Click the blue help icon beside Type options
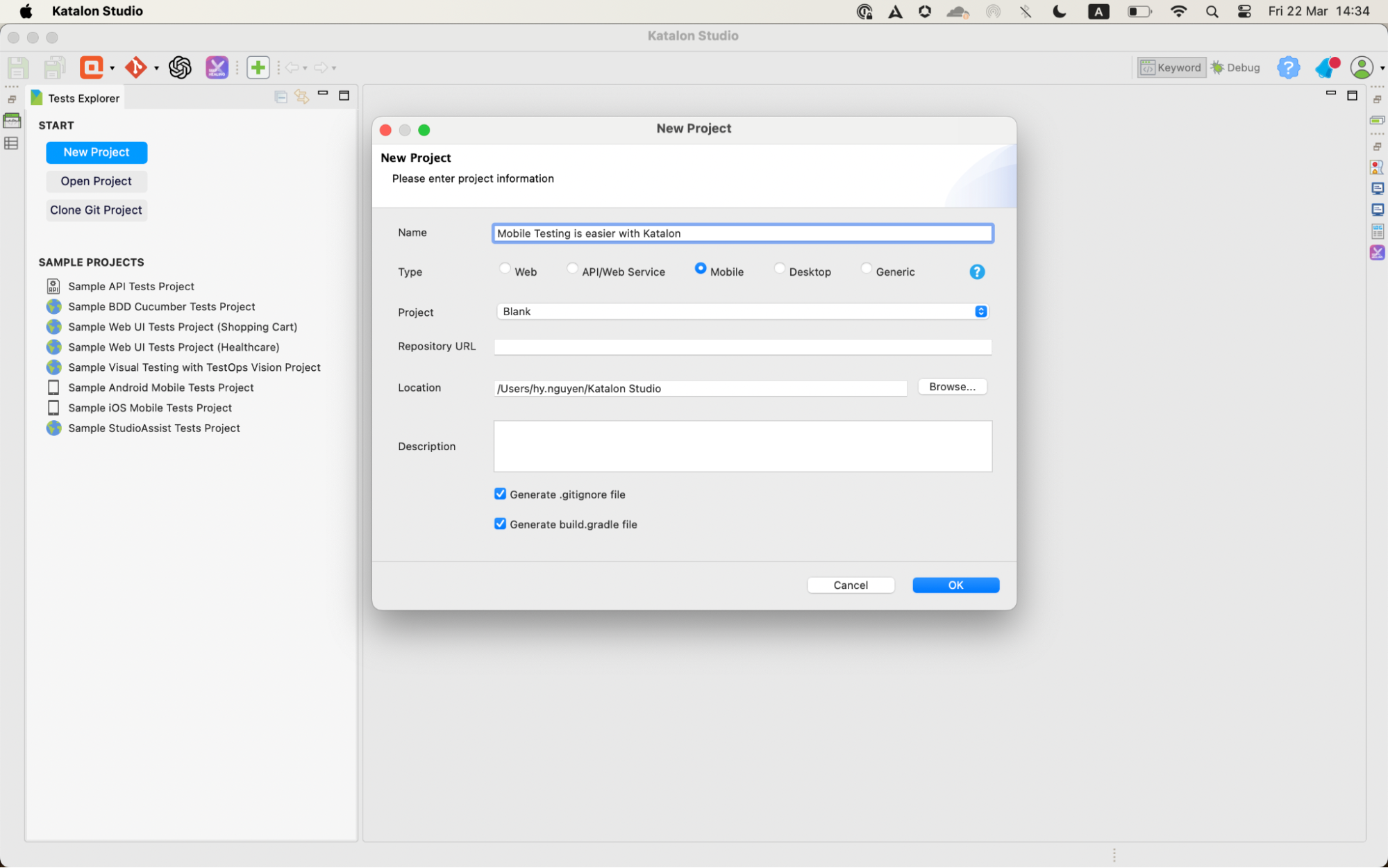This screenshot has width=1388, height=868. pyautogui.click(x=977, y=272)
